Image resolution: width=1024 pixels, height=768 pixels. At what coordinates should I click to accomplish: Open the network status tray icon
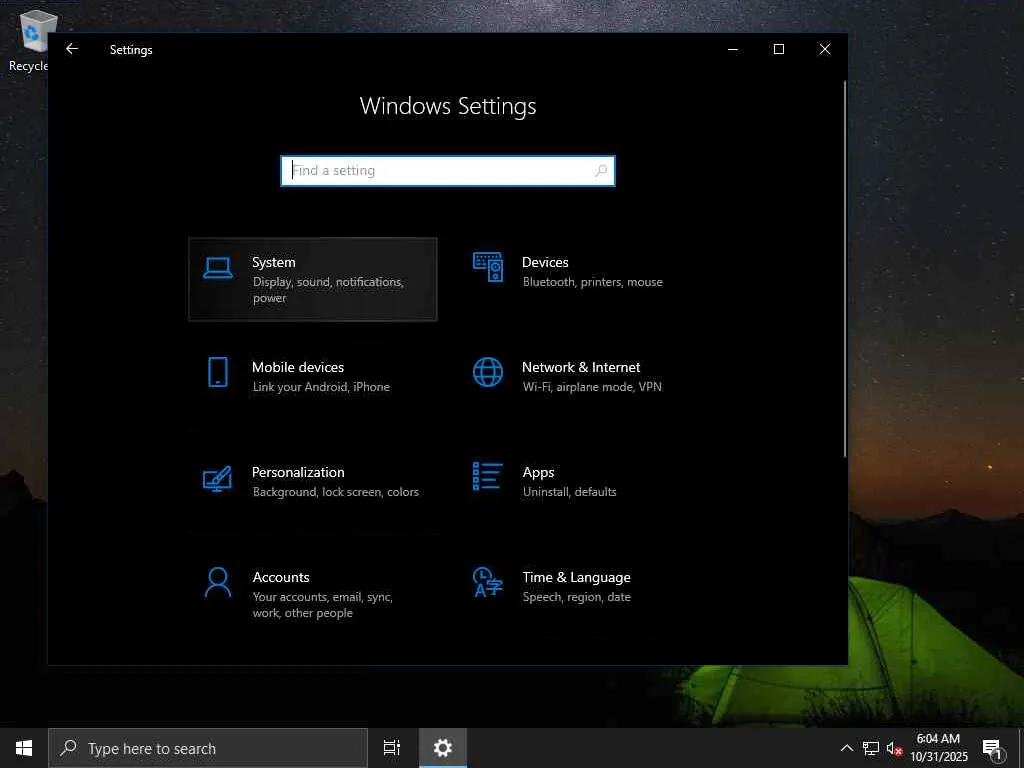coord(871,748)
